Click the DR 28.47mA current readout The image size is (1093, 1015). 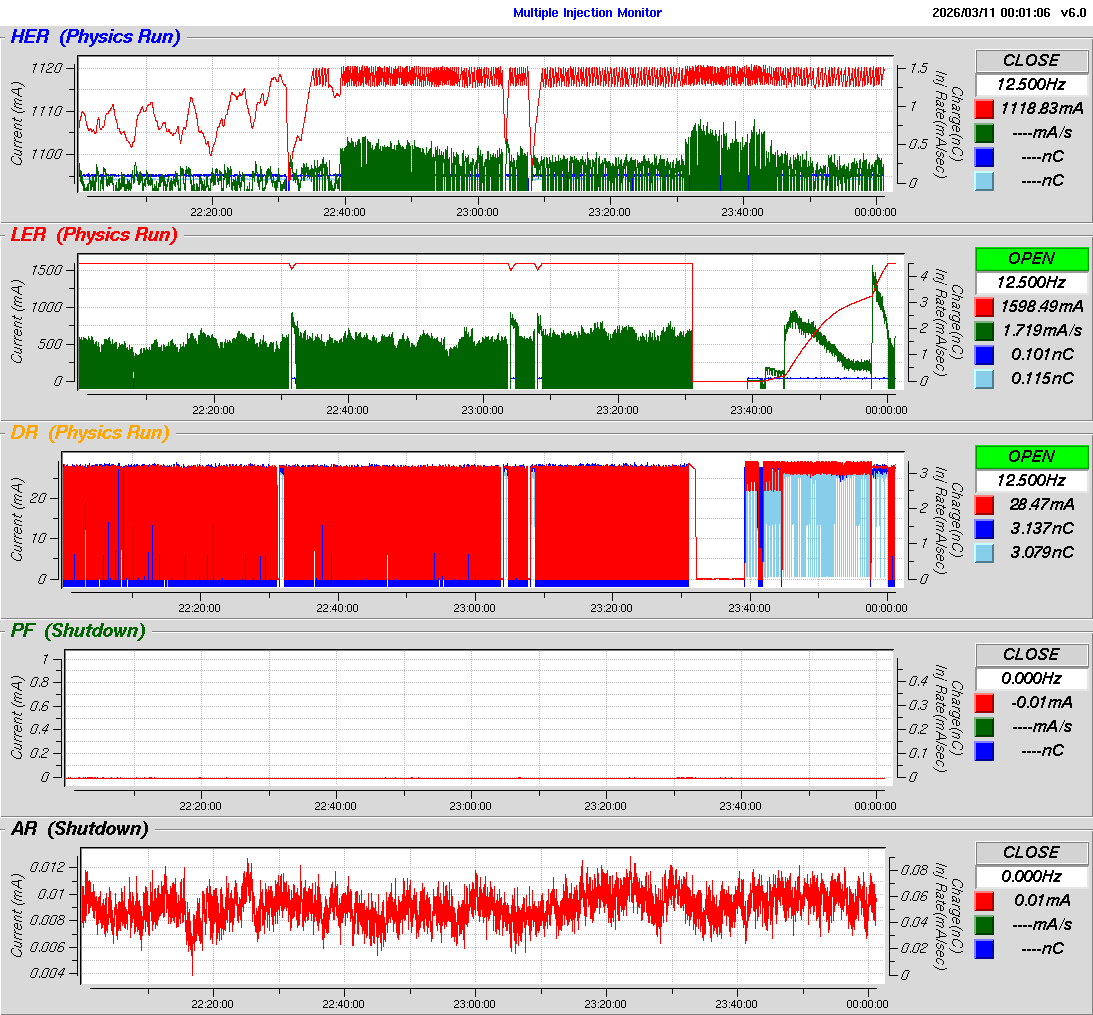(x=1043, y=504)
